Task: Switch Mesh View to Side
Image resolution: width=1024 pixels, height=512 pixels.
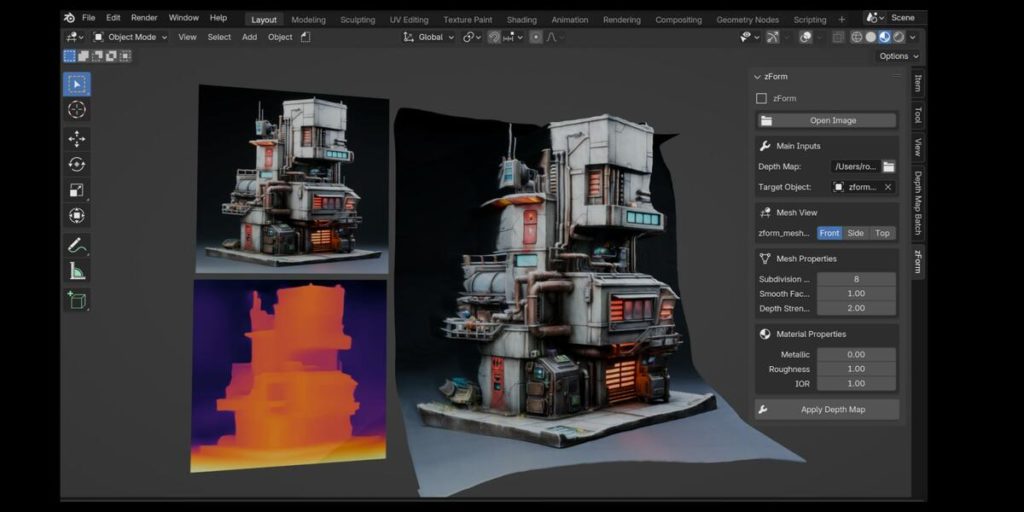Action: [x=855, y=233]
